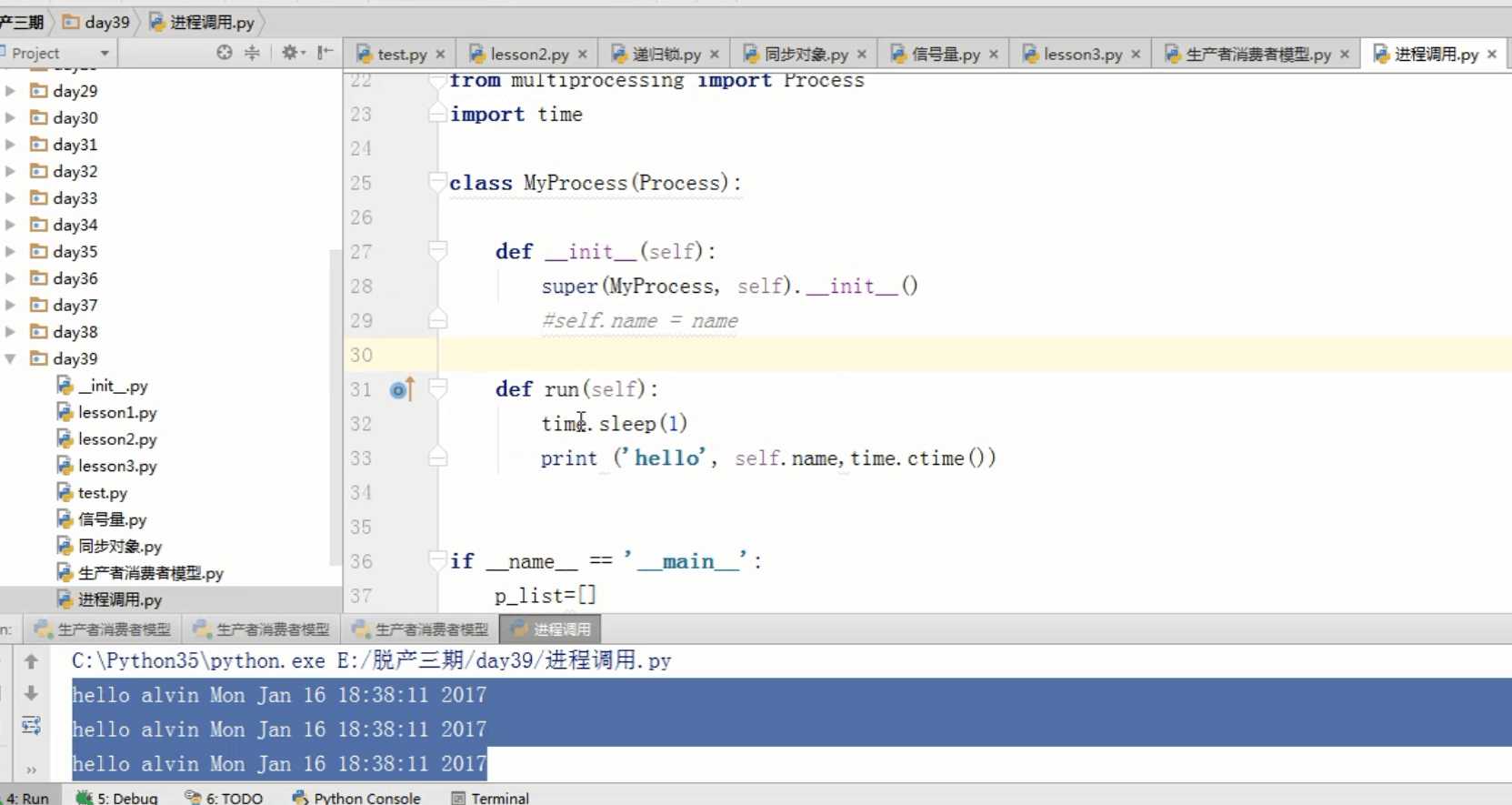
Task: Open Project panel settings gear
Action: point(292,53)
